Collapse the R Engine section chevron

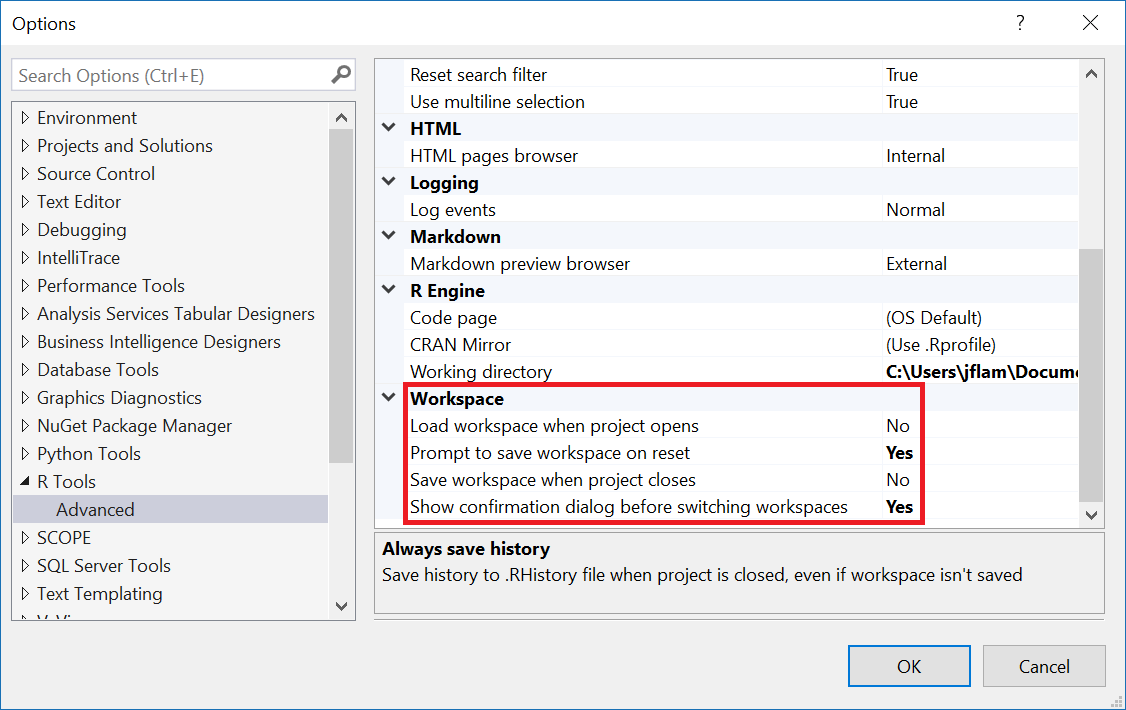388,290
